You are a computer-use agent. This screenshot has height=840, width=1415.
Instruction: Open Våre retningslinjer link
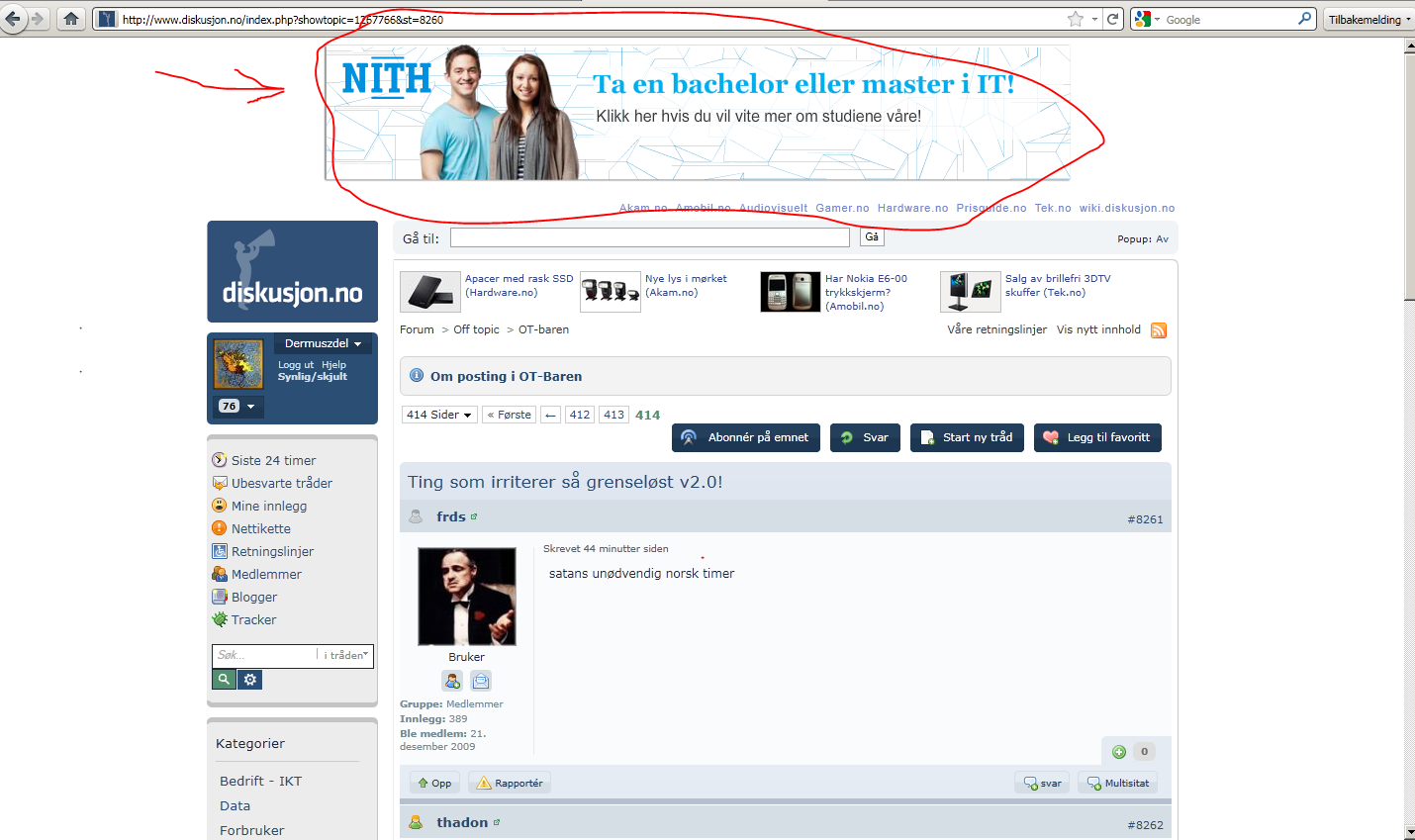coord(996,329)
